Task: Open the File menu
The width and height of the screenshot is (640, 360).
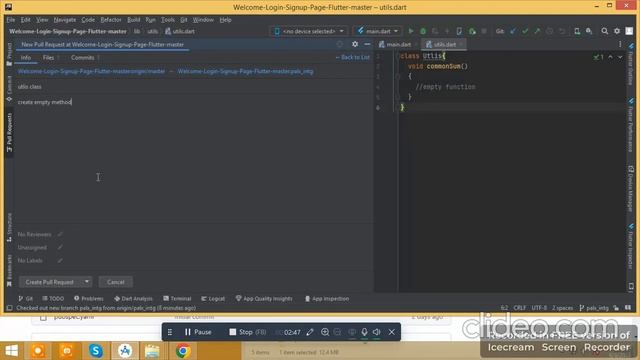Action: pyautogui.click(x=10, y=20)
